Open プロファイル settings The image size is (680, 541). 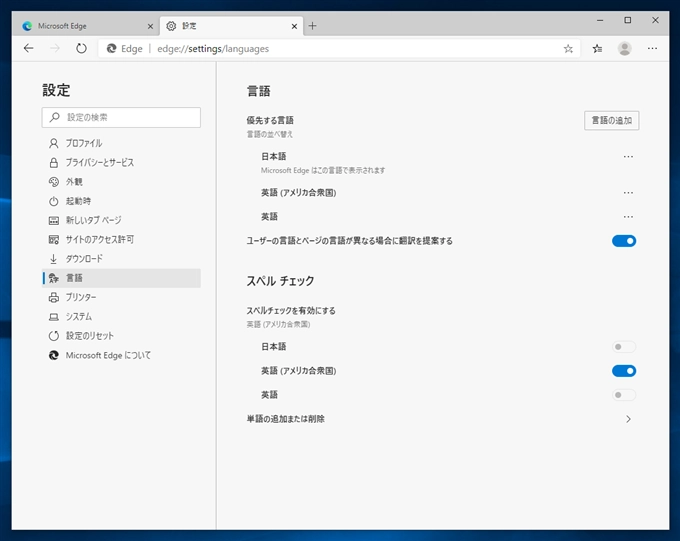pos(121,143)
